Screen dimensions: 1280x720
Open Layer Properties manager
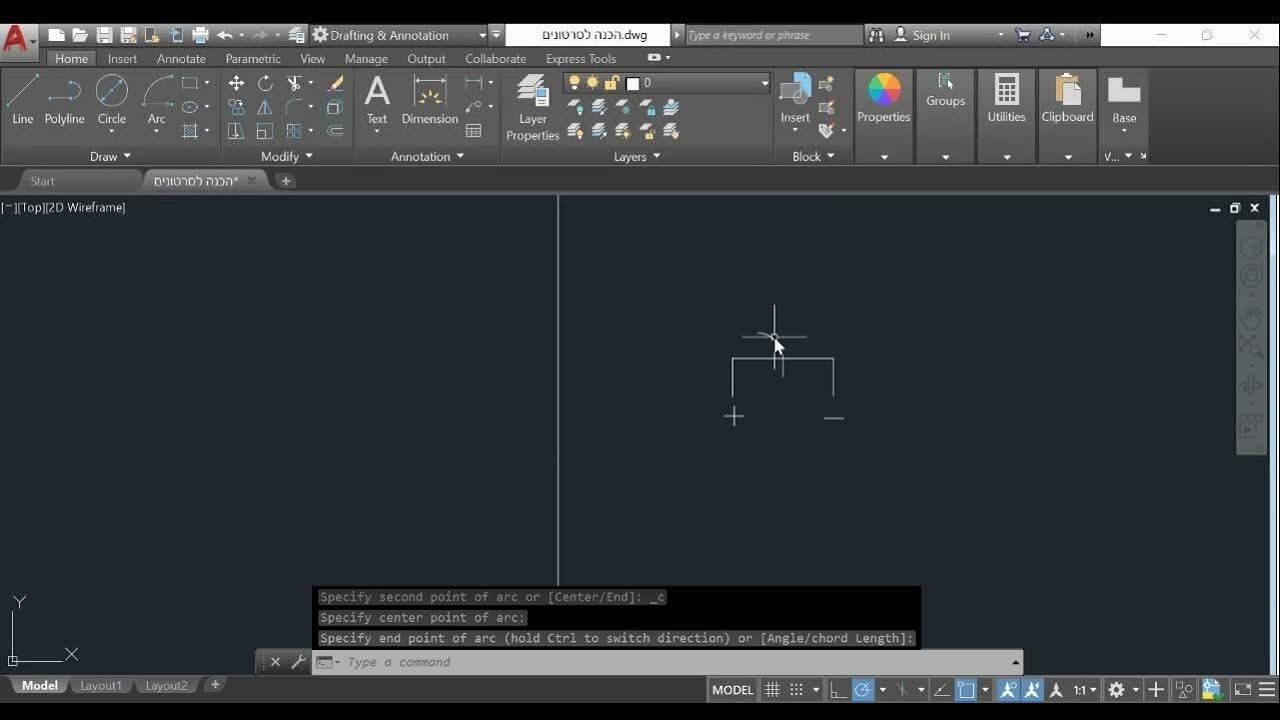click(x=532, y=108)
